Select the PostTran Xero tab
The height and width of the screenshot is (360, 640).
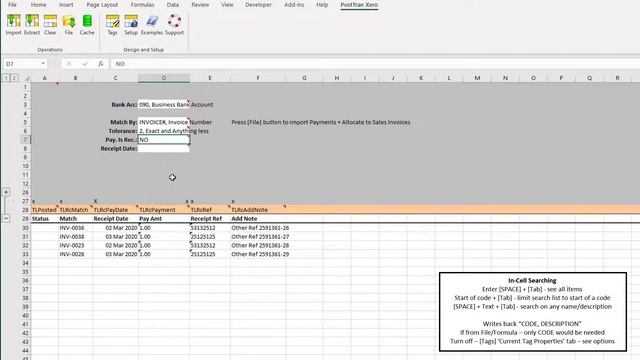(x=359, y=5)
